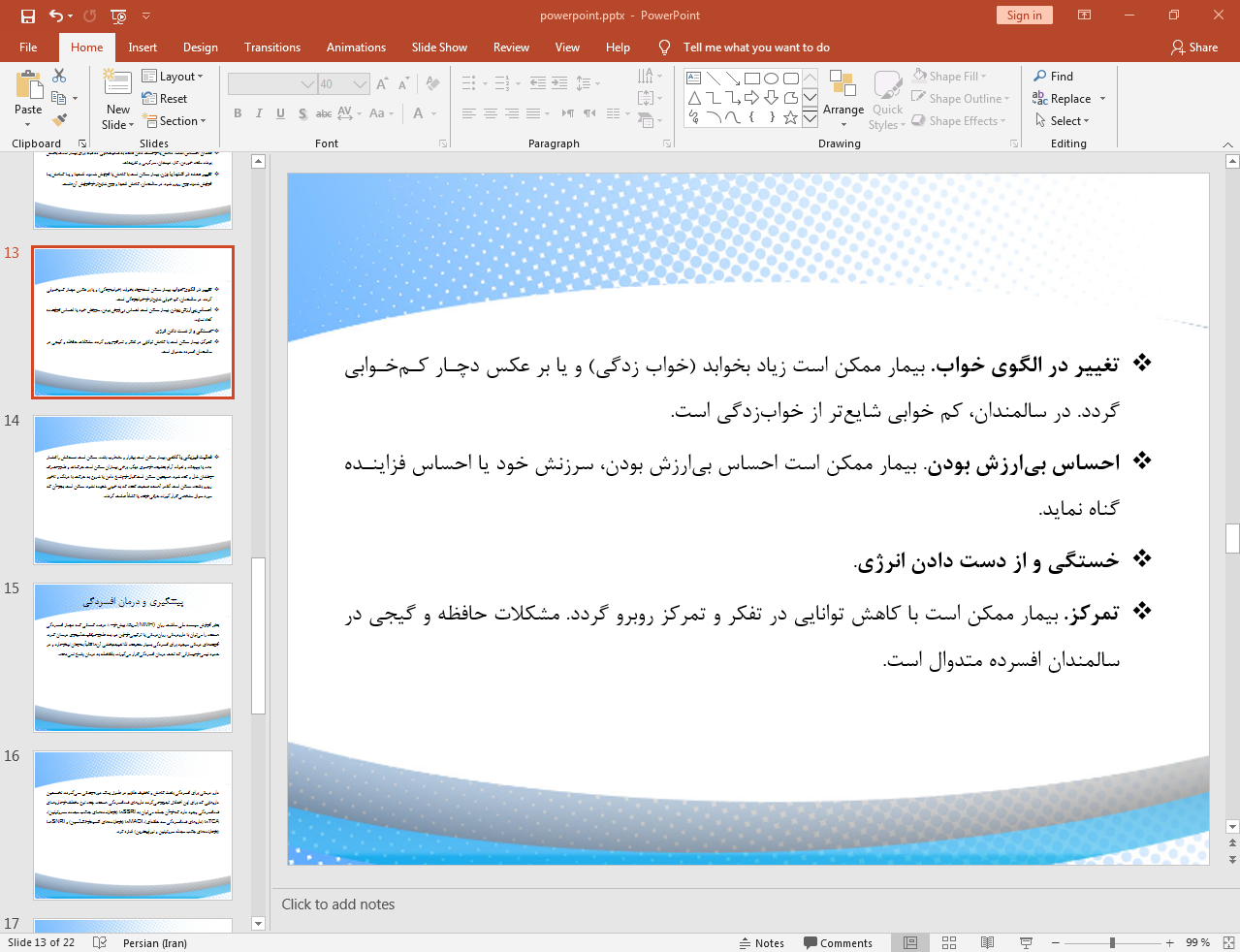Decrease font size icon
The image size is (1240, 952).
[x=403, y=84]
